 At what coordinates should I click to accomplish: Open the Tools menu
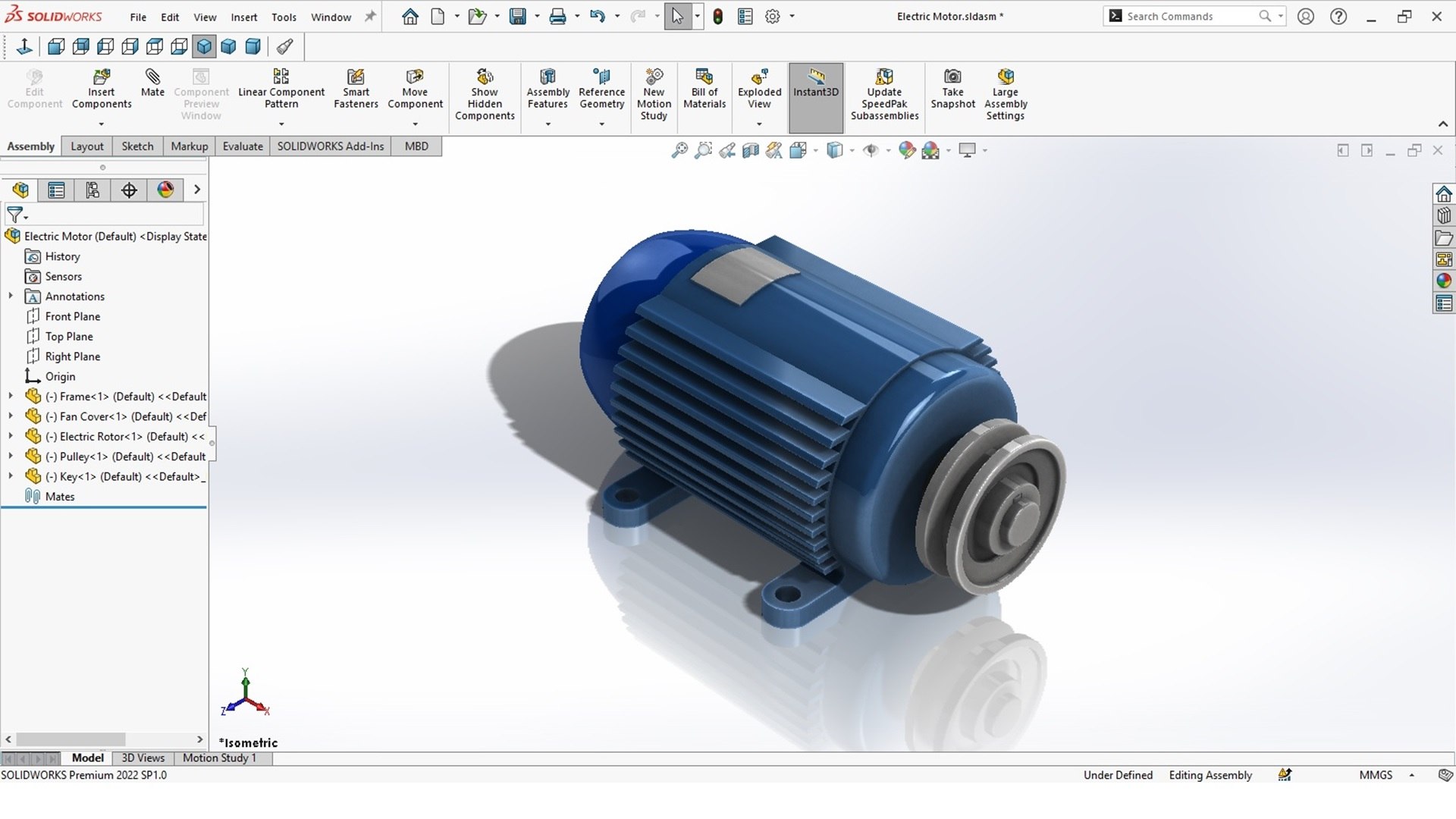point(284,17)
